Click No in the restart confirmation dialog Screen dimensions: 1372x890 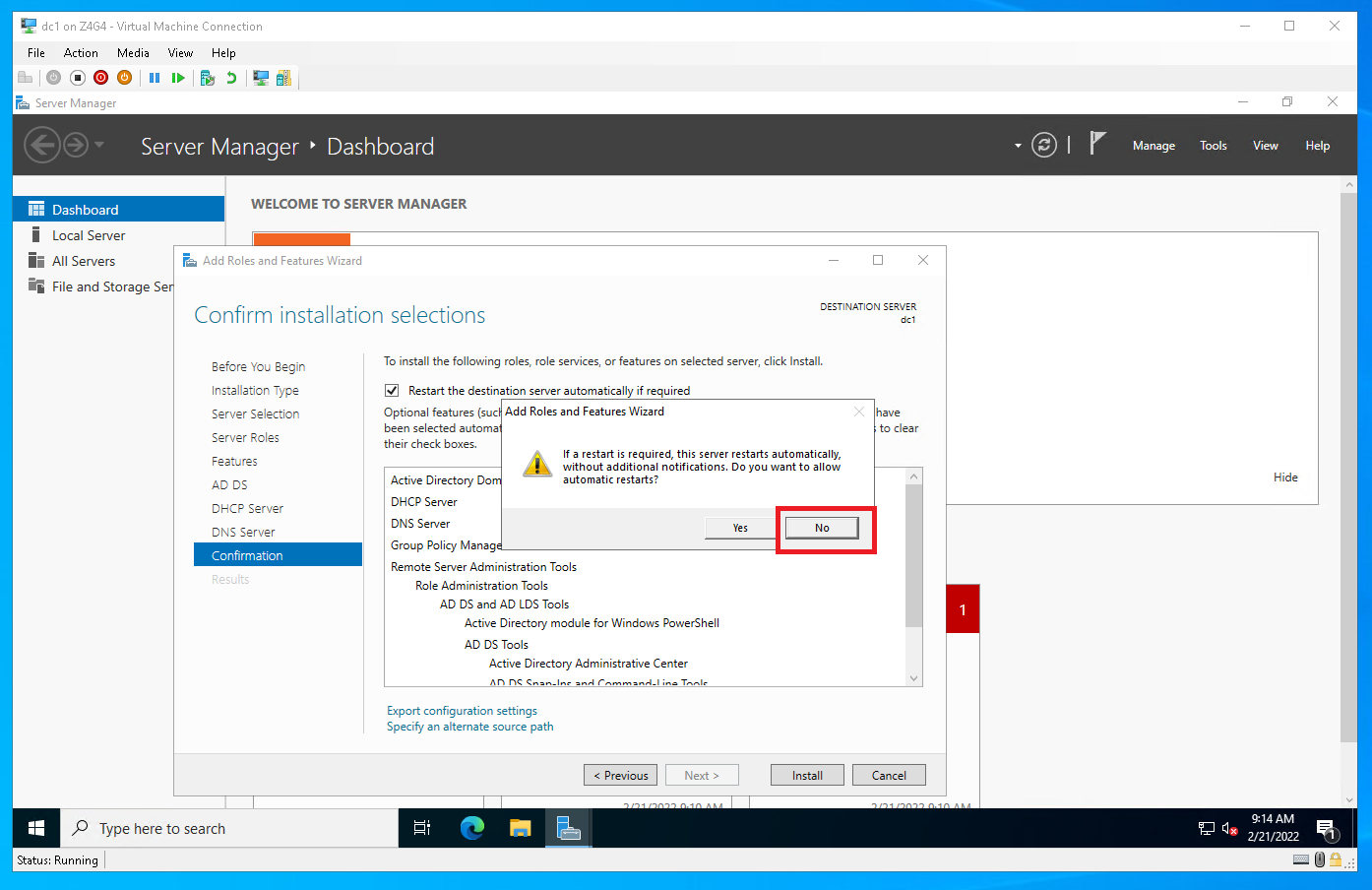[822, 528]
